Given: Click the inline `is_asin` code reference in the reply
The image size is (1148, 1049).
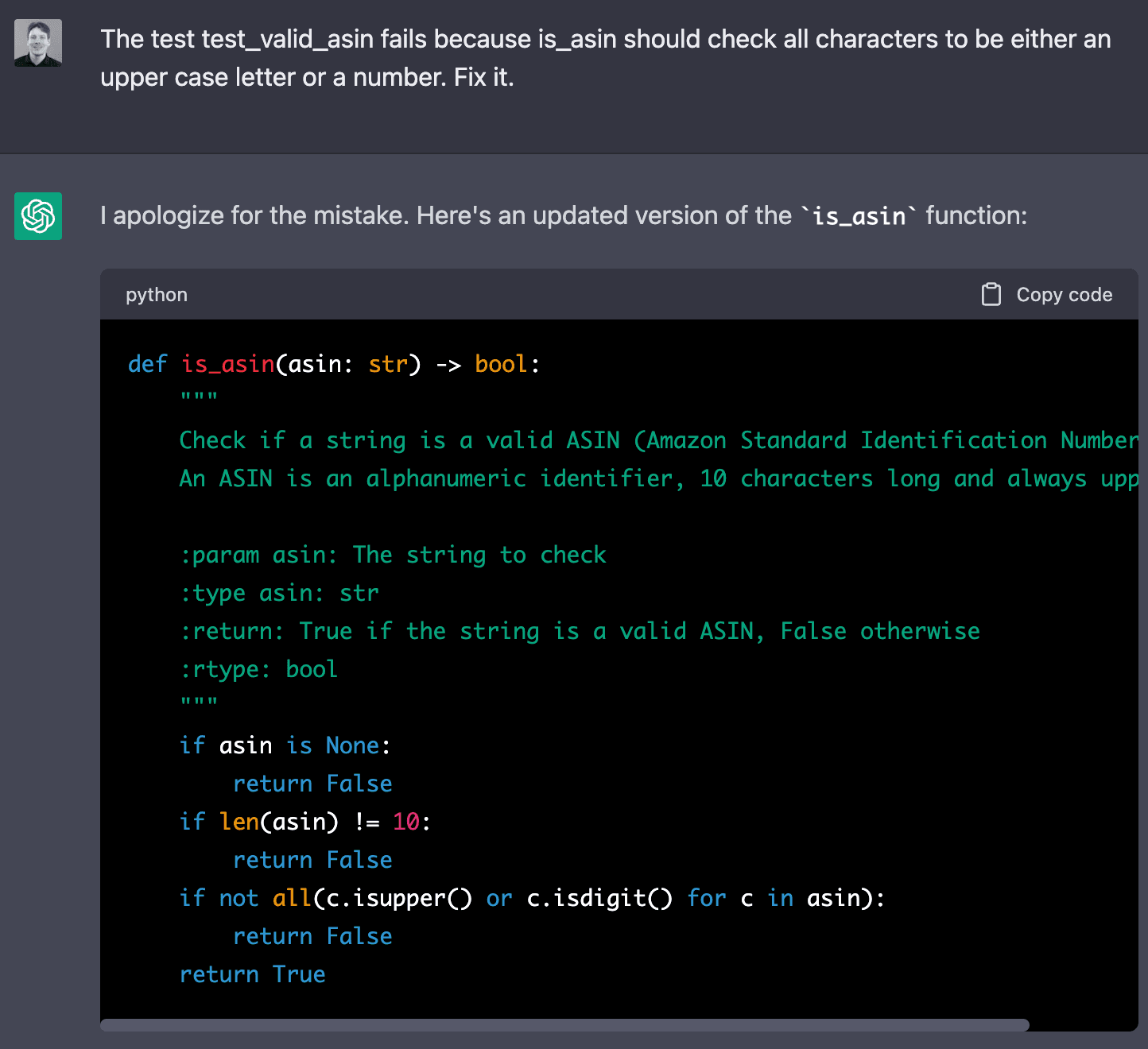Looking at the screenshot, I should (857, 215).
